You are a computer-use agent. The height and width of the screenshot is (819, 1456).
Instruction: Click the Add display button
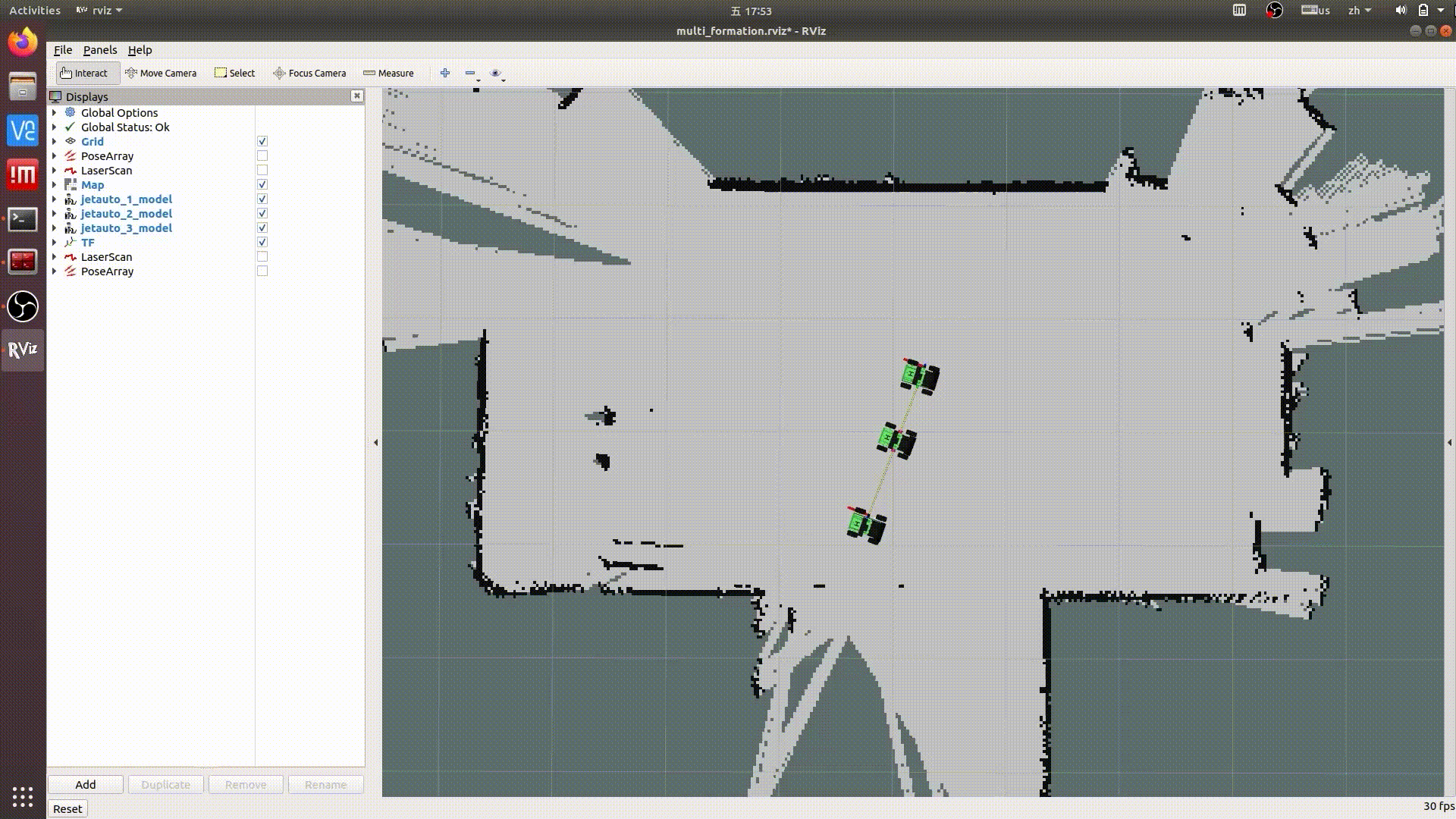tap(86, 784)
